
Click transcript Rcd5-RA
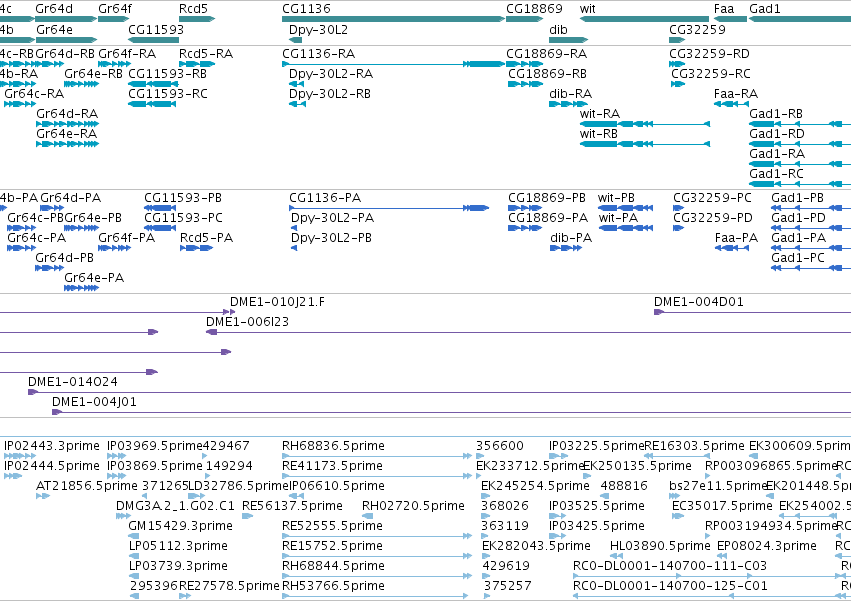click(x=197, y=64)
